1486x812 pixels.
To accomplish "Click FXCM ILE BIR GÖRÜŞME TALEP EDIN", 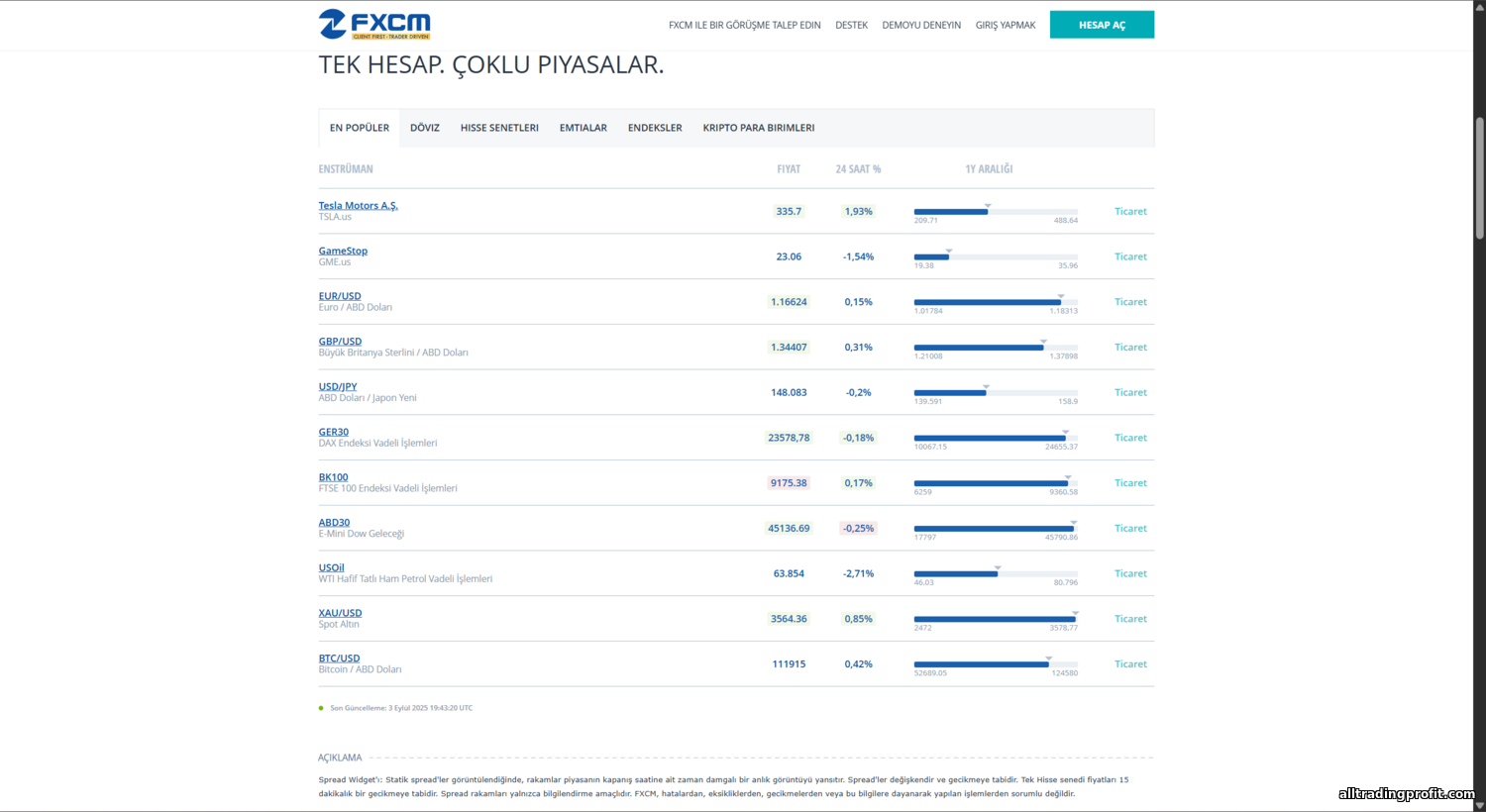I will (744, 25).
